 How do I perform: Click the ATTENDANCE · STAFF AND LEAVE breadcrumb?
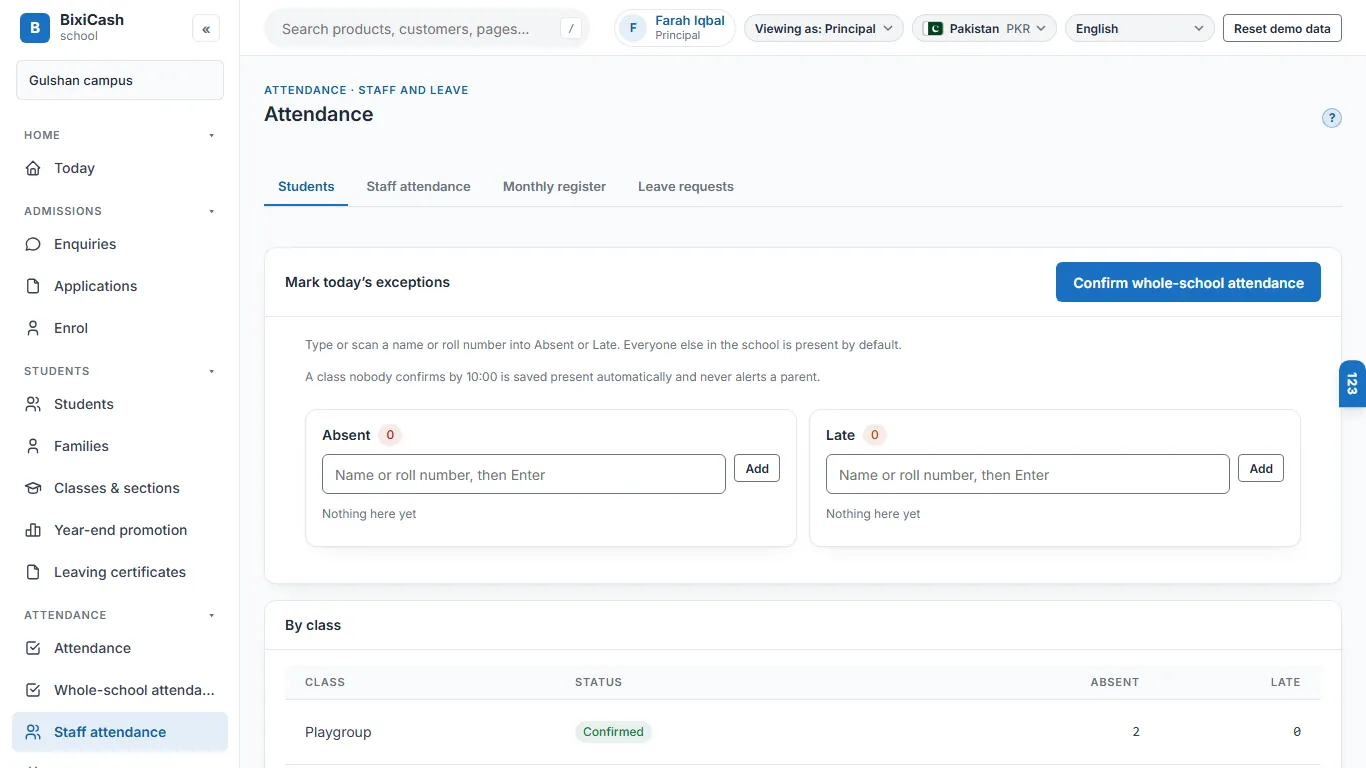[366, 90]
